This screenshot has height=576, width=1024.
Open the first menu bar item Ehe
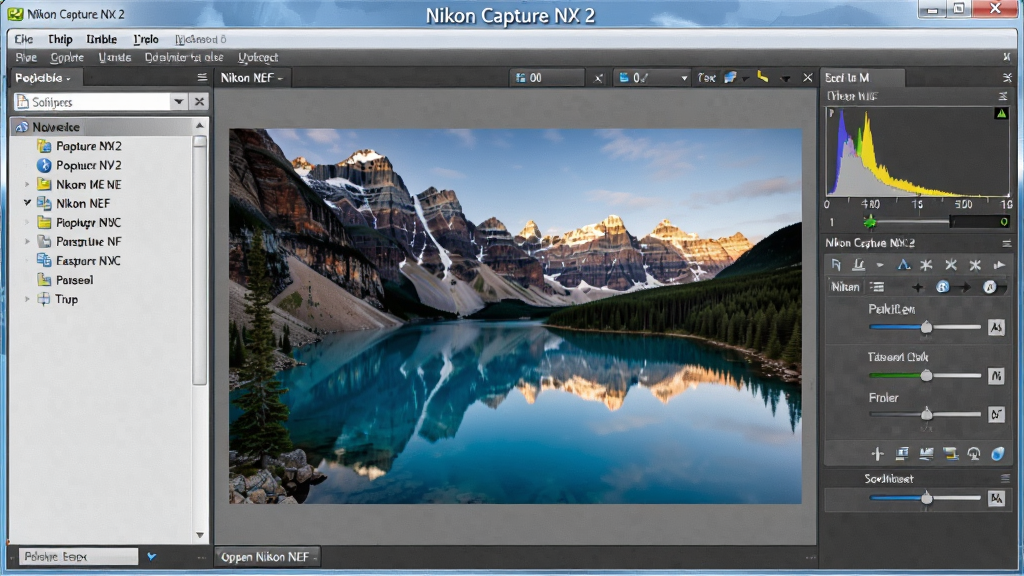pyautogui.click(x=24, y=39)
